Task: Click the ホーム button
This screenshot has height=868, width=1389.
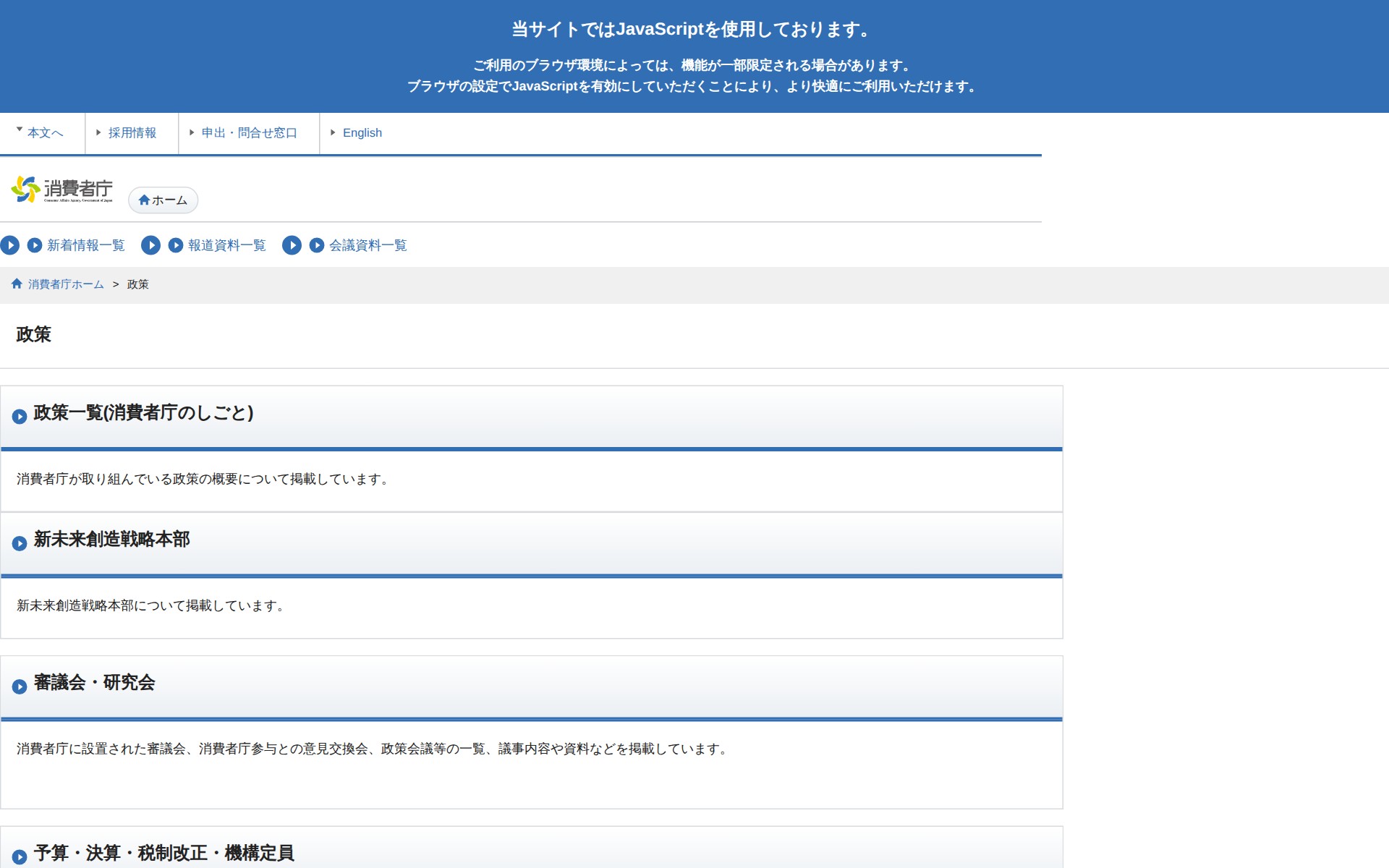Action: coord(163,200)
